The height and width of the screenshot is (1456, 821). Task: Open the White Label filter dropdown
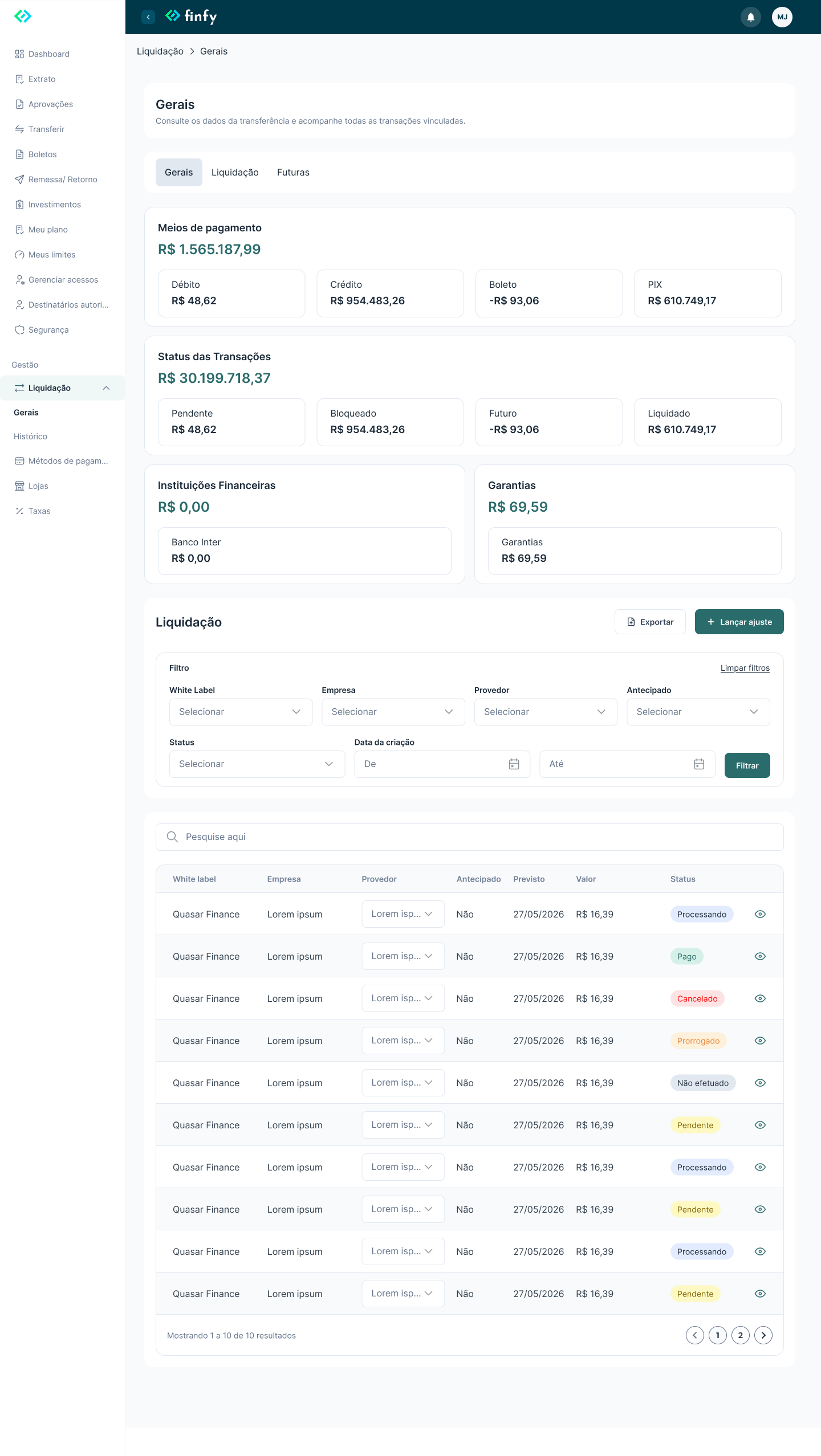click(241, 712)
